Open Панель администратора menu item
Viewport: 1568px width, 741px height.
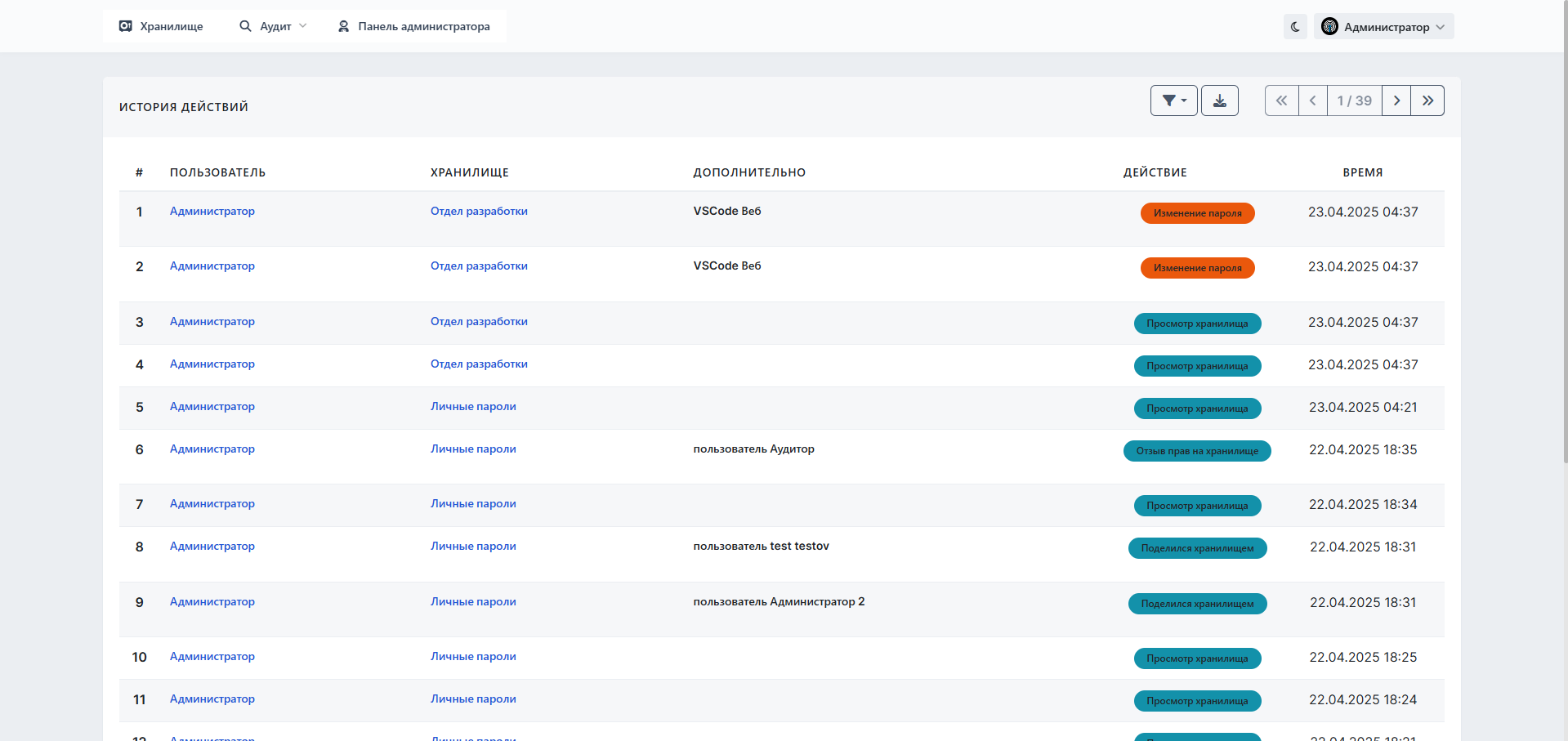[x=414, y=26]
